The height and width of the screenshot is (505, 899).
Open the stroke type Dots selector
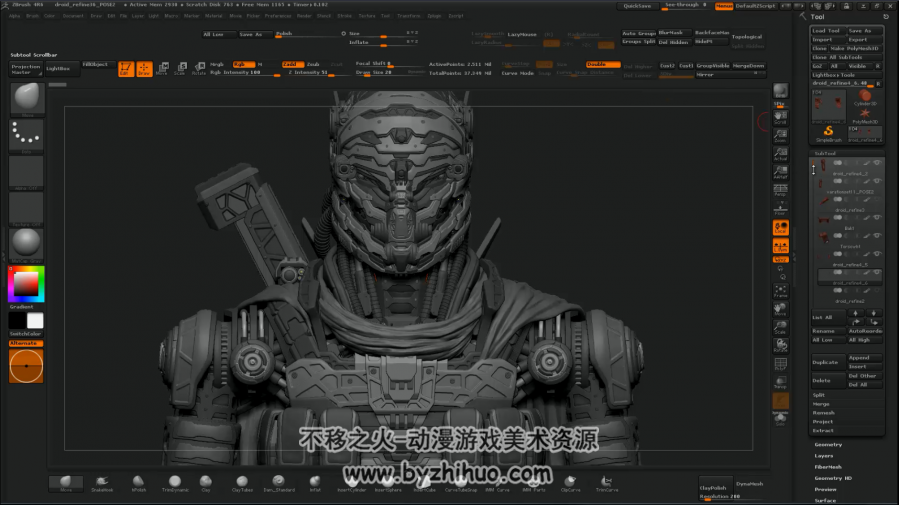pyautogui.click(x=26, y=136)
